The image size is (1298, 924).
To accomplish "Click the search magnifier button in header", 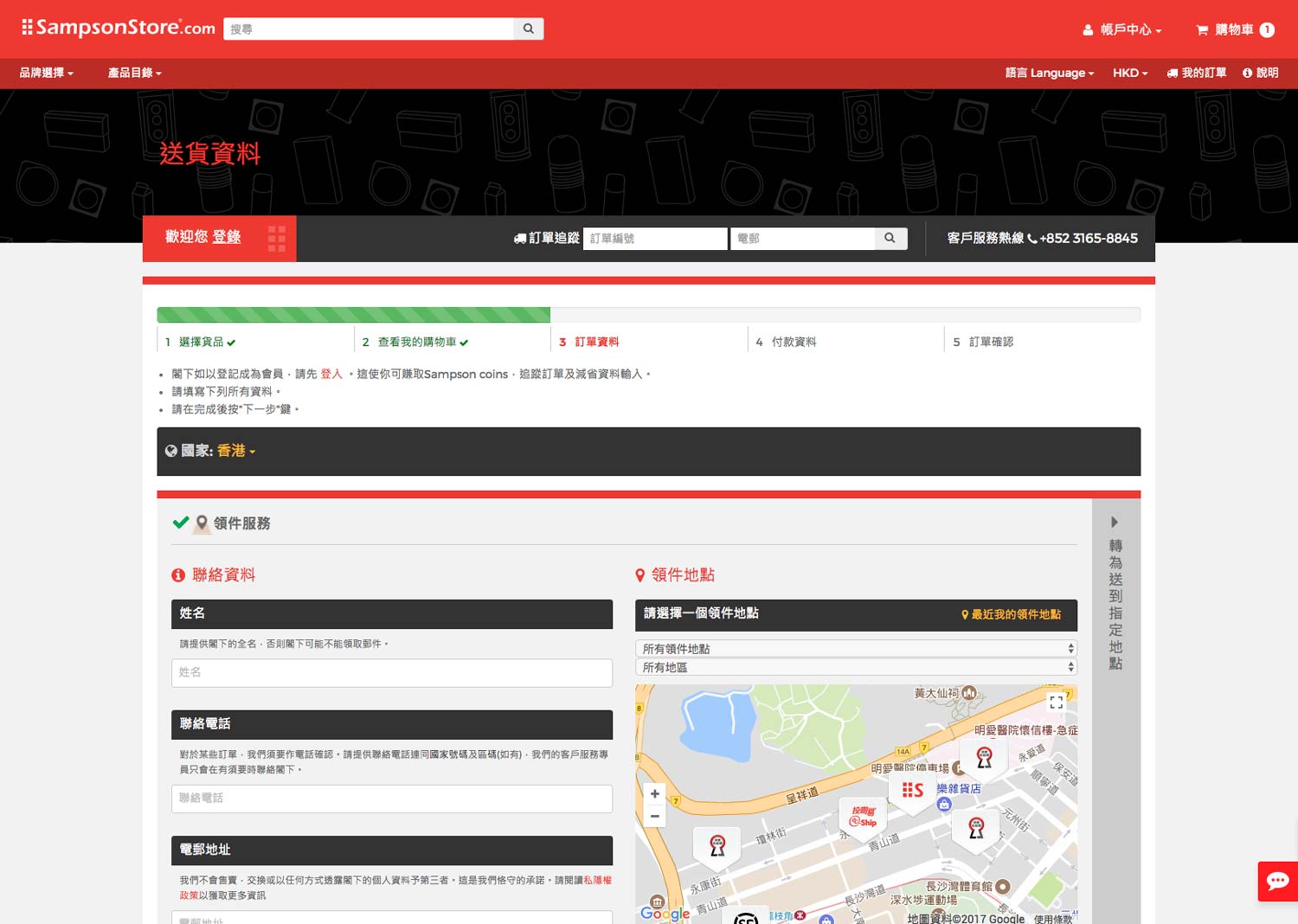I will pyautogui.click(x=529, y=29).
